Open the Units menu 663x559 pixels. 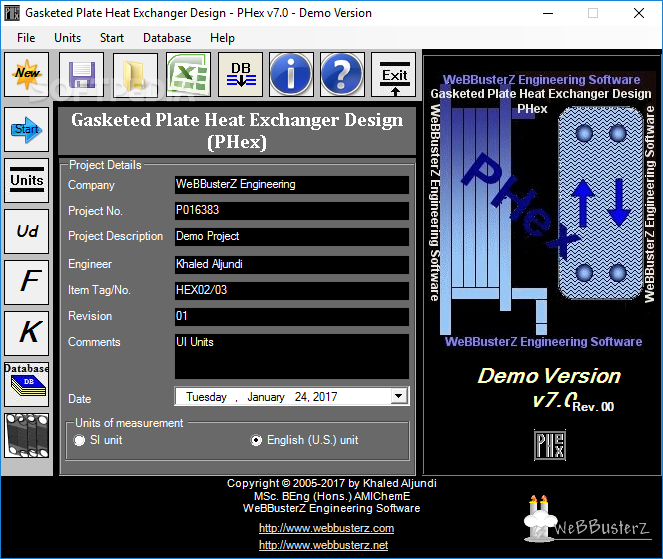(68, 38)
